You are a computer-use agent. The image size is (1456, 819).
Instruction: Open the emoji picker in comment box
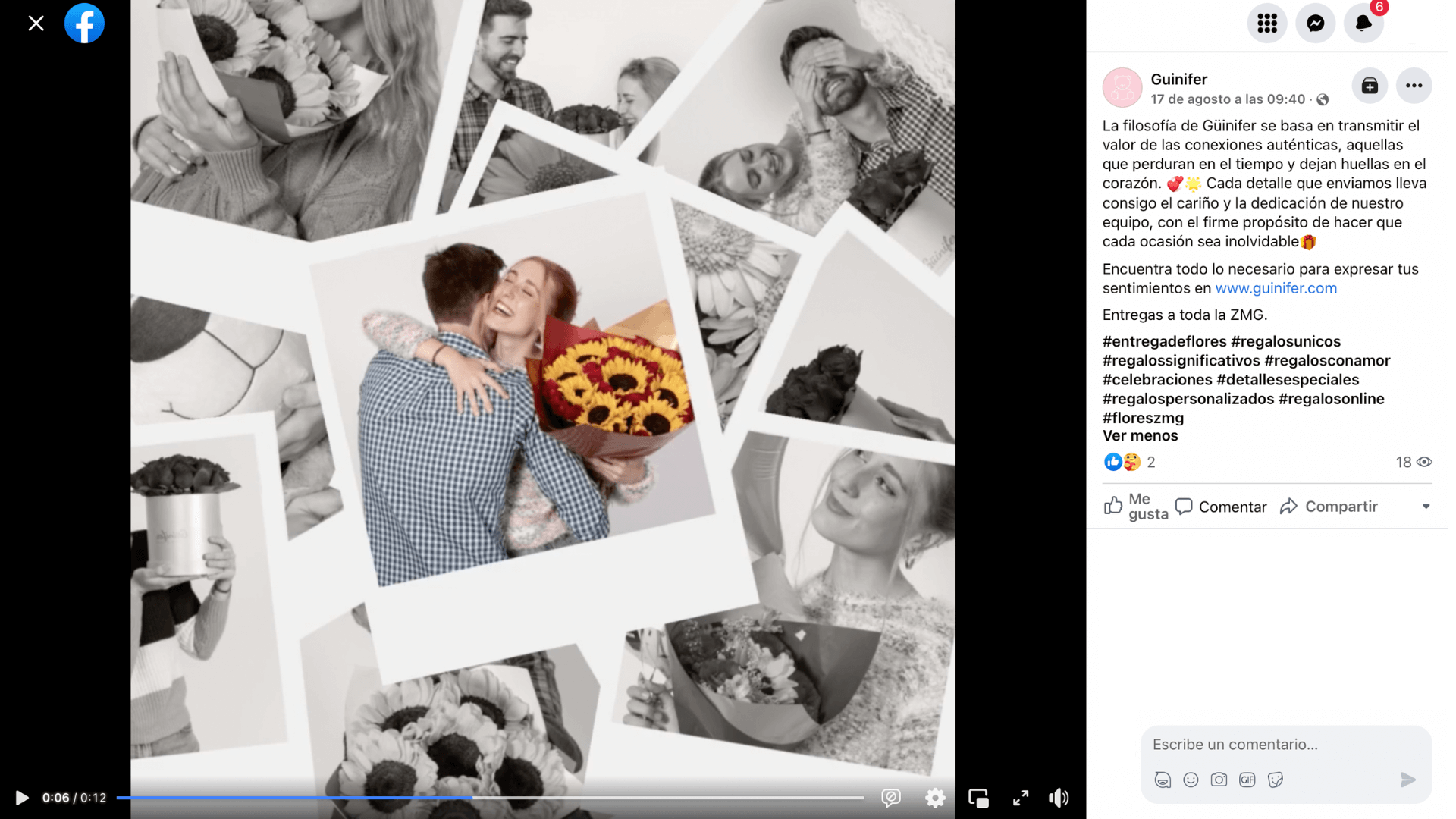click(1191, 780)
